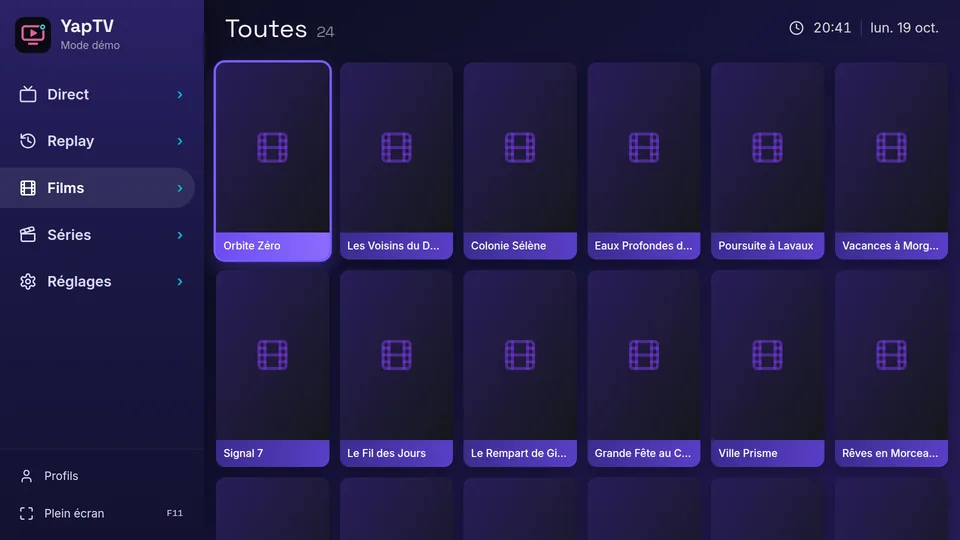This screenshot has height=540, width=960.
Task: Click the lun. 19 oct. date
Action: click(x=904, y=28)
